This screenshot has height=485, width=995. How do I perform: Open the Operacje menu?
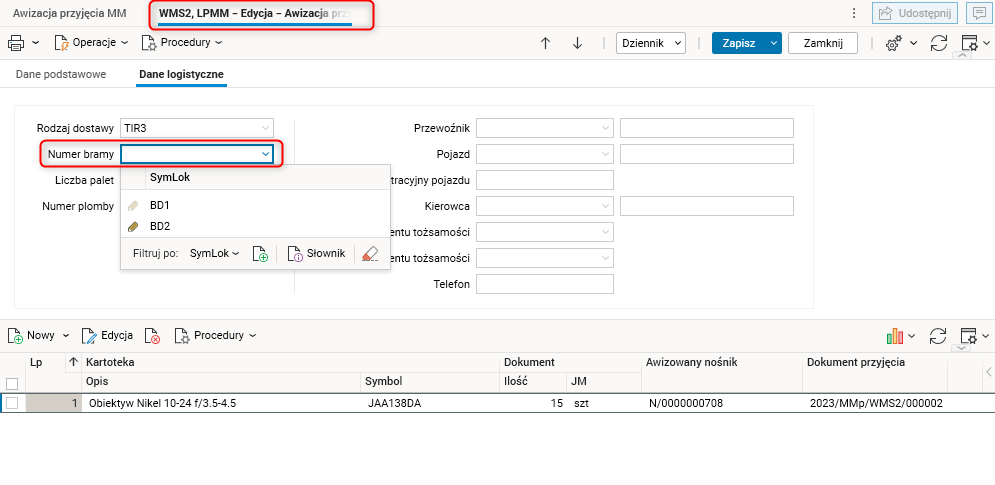[x=92, y=43]
